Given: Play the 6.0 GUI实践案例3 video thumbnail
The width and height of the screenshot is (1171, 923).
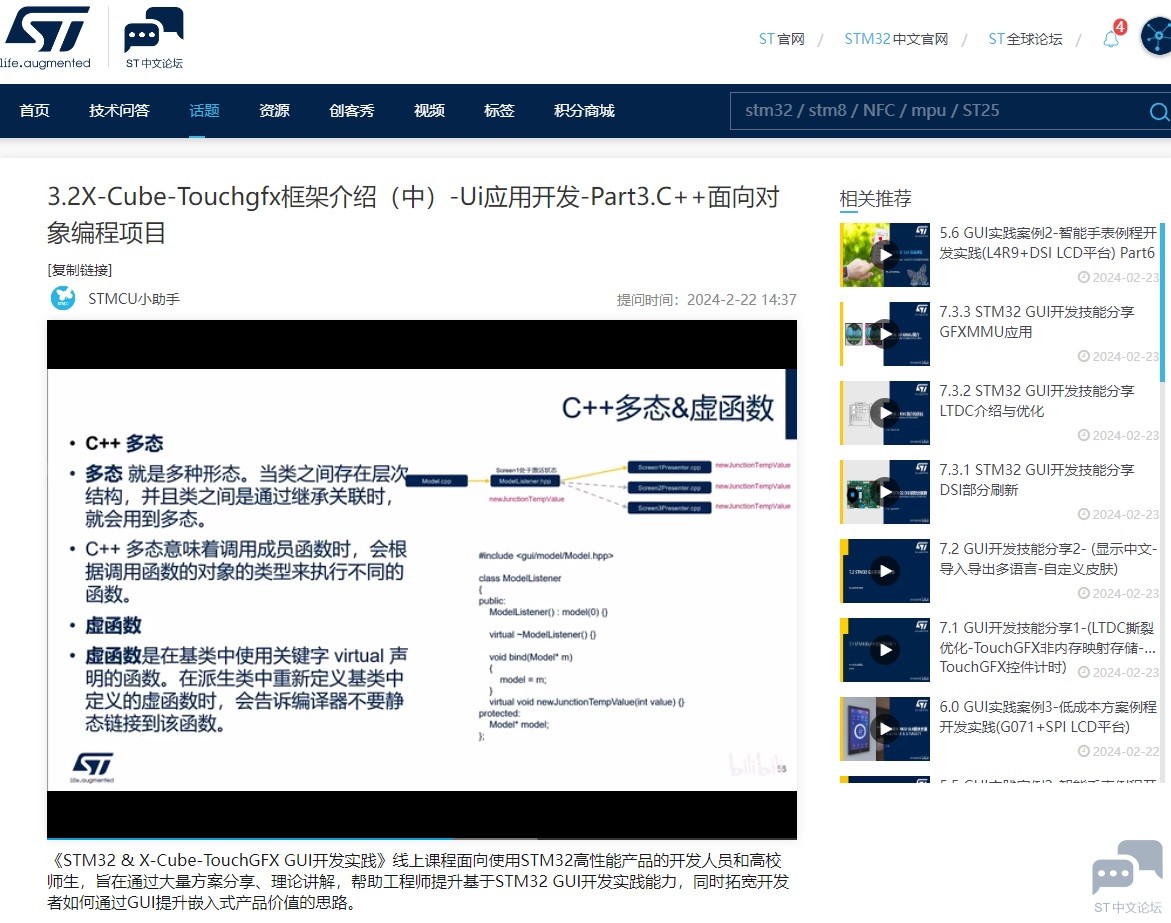Looking at the screenshot, I should [x=885, y=729].
